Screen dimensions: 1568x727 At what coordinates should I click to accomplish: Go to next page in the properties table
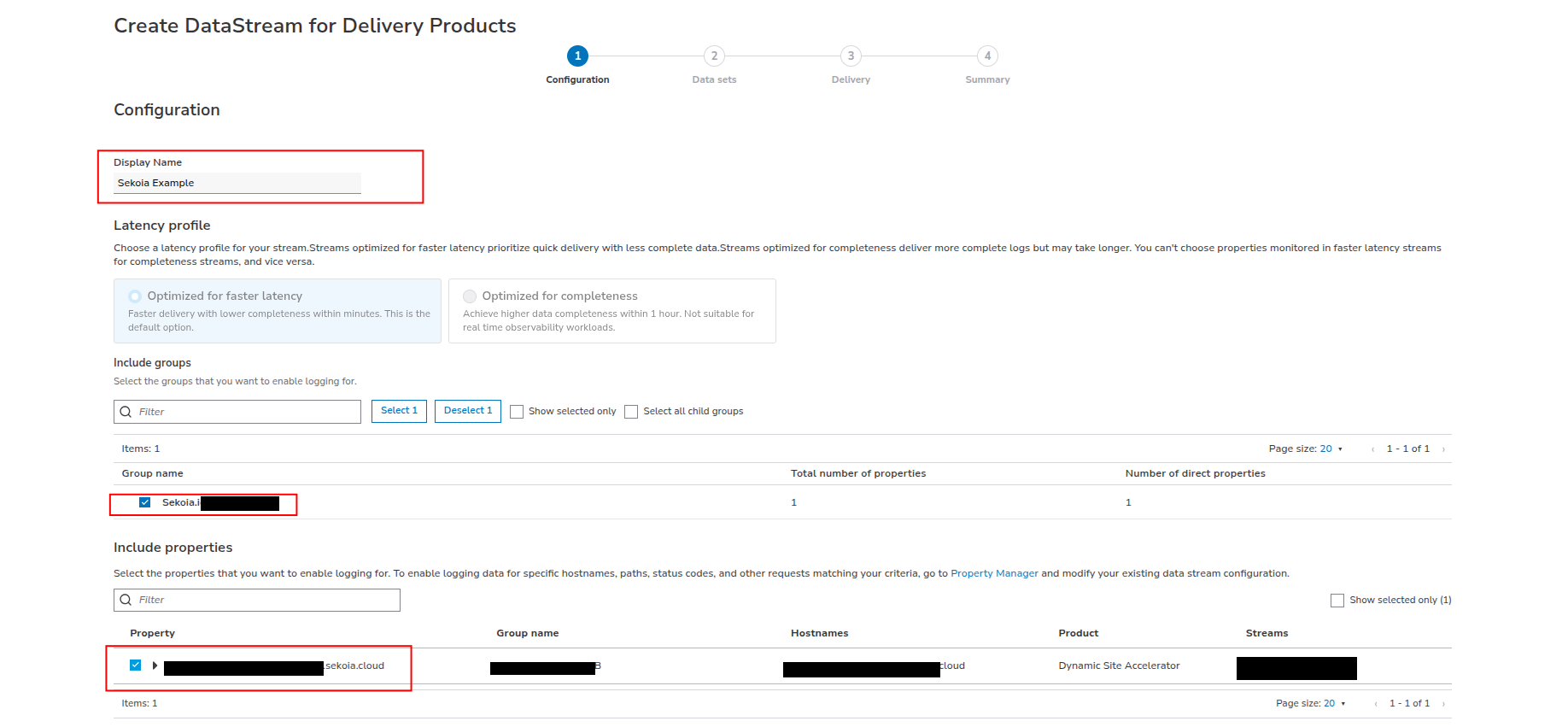pyautogui.click(x=1443, y=704)
